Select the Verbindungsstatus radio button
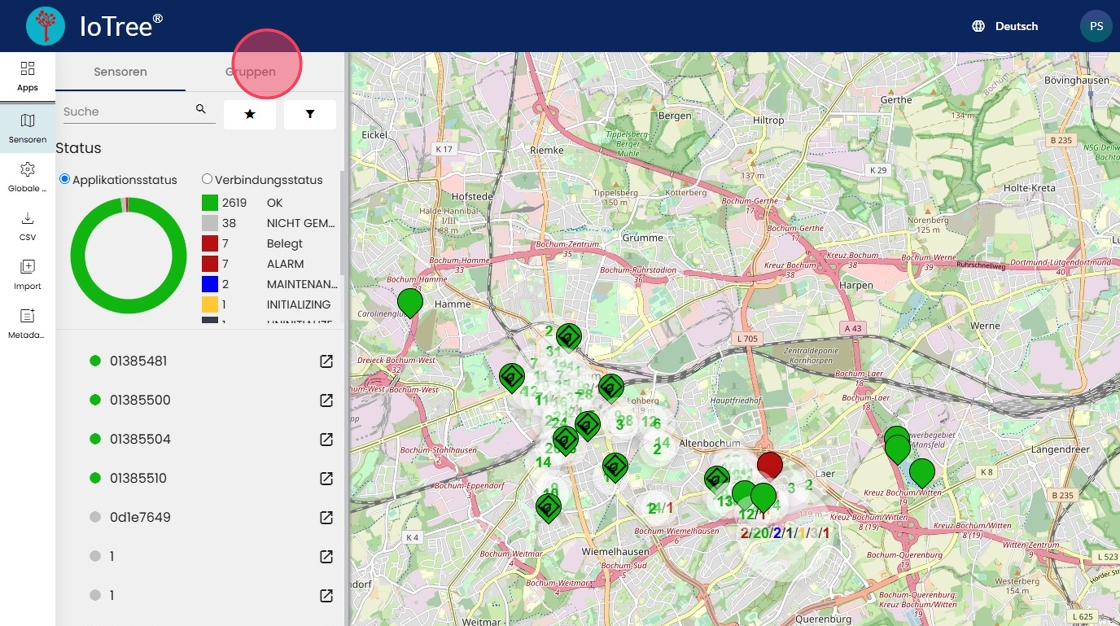The width and height of the screenshot is (1120, 626). (x=207, y=179)
